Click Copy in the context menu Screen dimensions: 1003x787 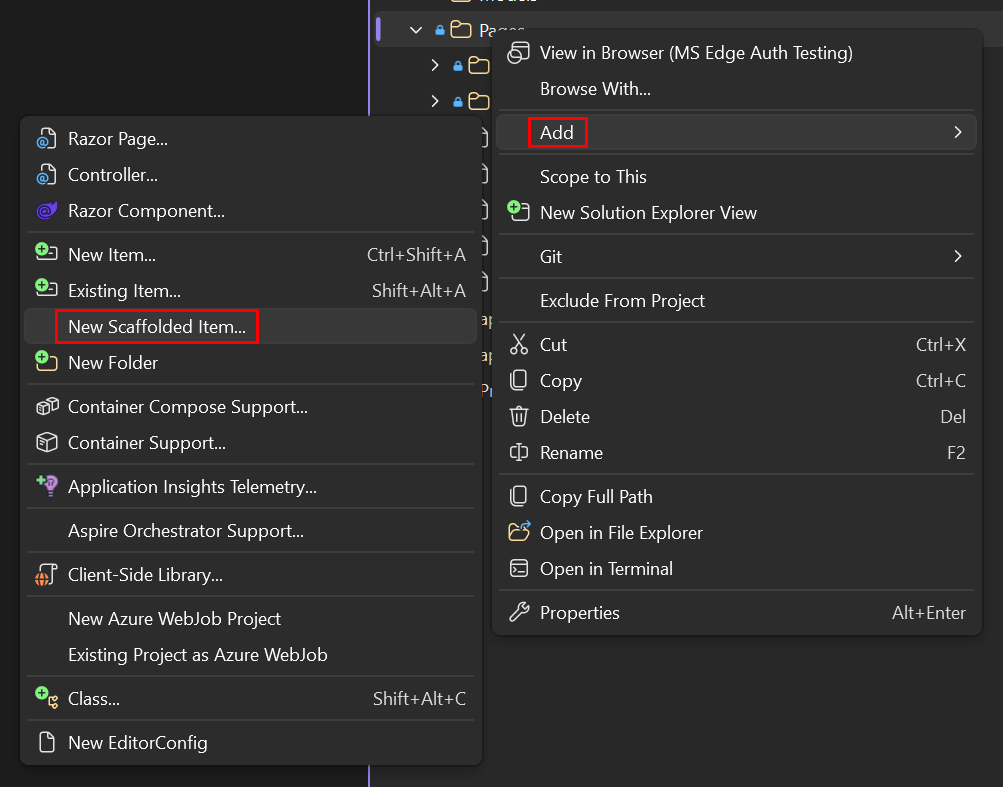[736, 381]
